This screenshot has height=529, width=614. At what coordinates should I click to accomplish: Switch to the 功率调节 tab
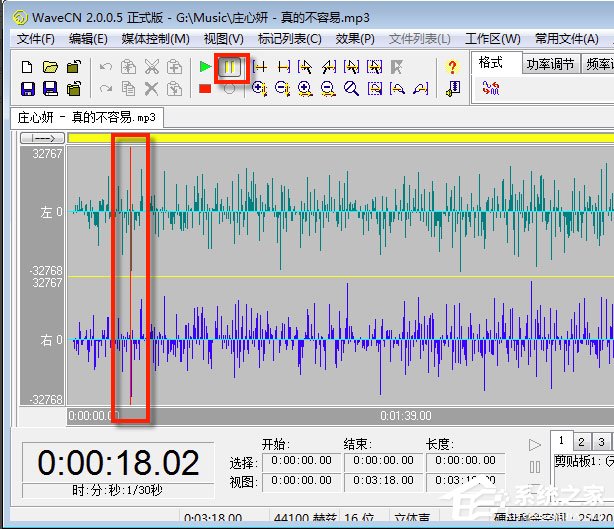click(551, 64)
